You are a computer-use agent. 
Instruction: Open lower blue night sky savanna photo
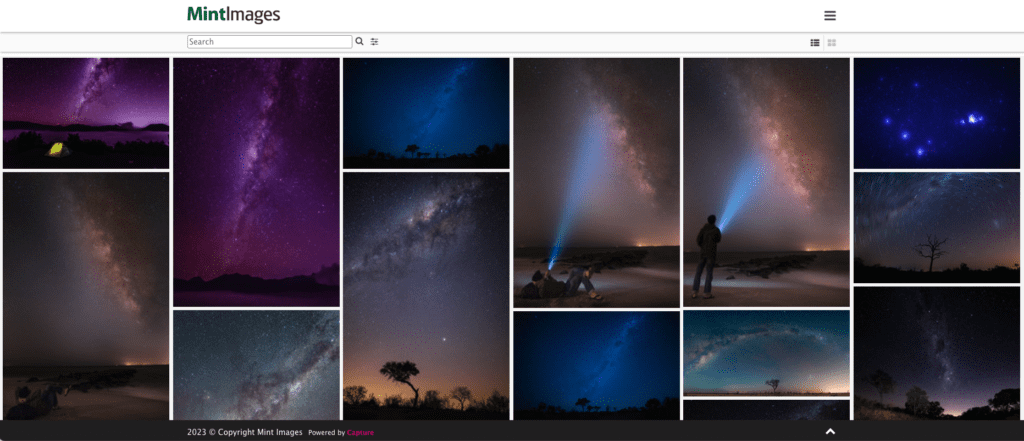pos(596,365)
